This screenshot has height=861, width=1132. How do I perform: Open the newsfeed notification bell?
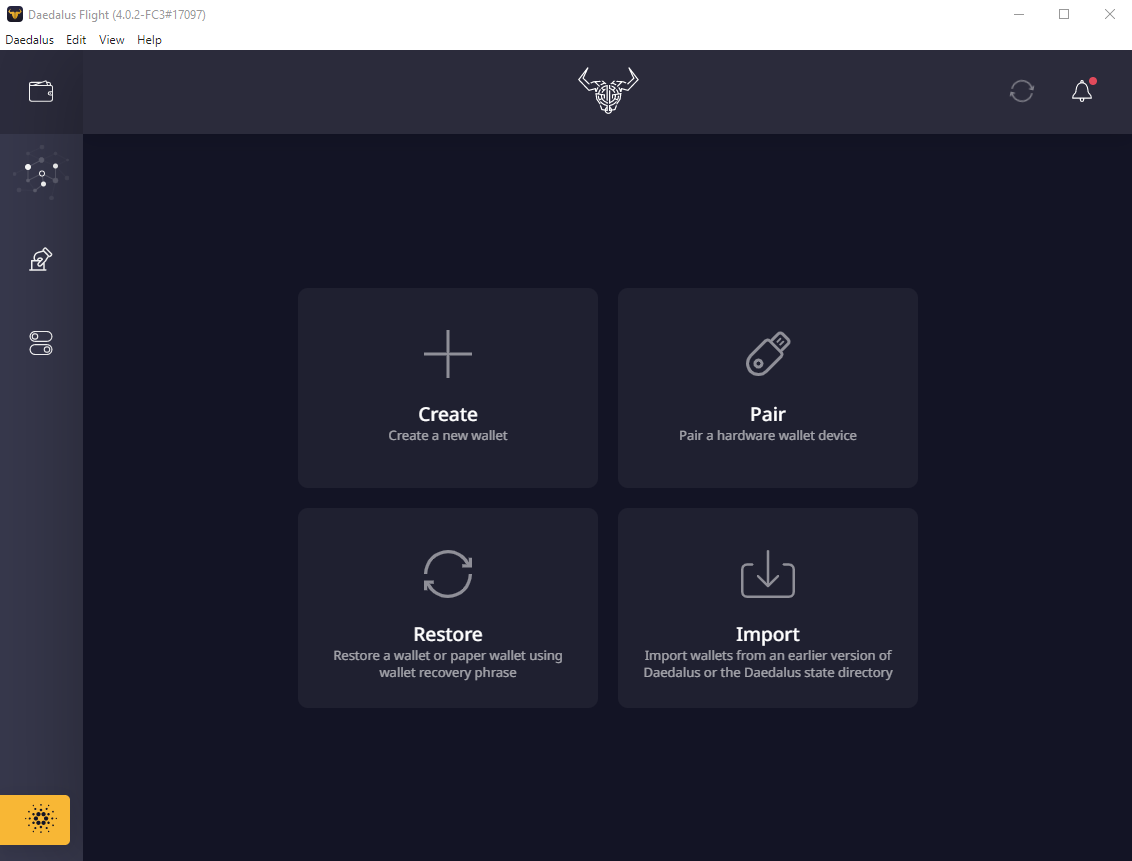pos(1082,91)
